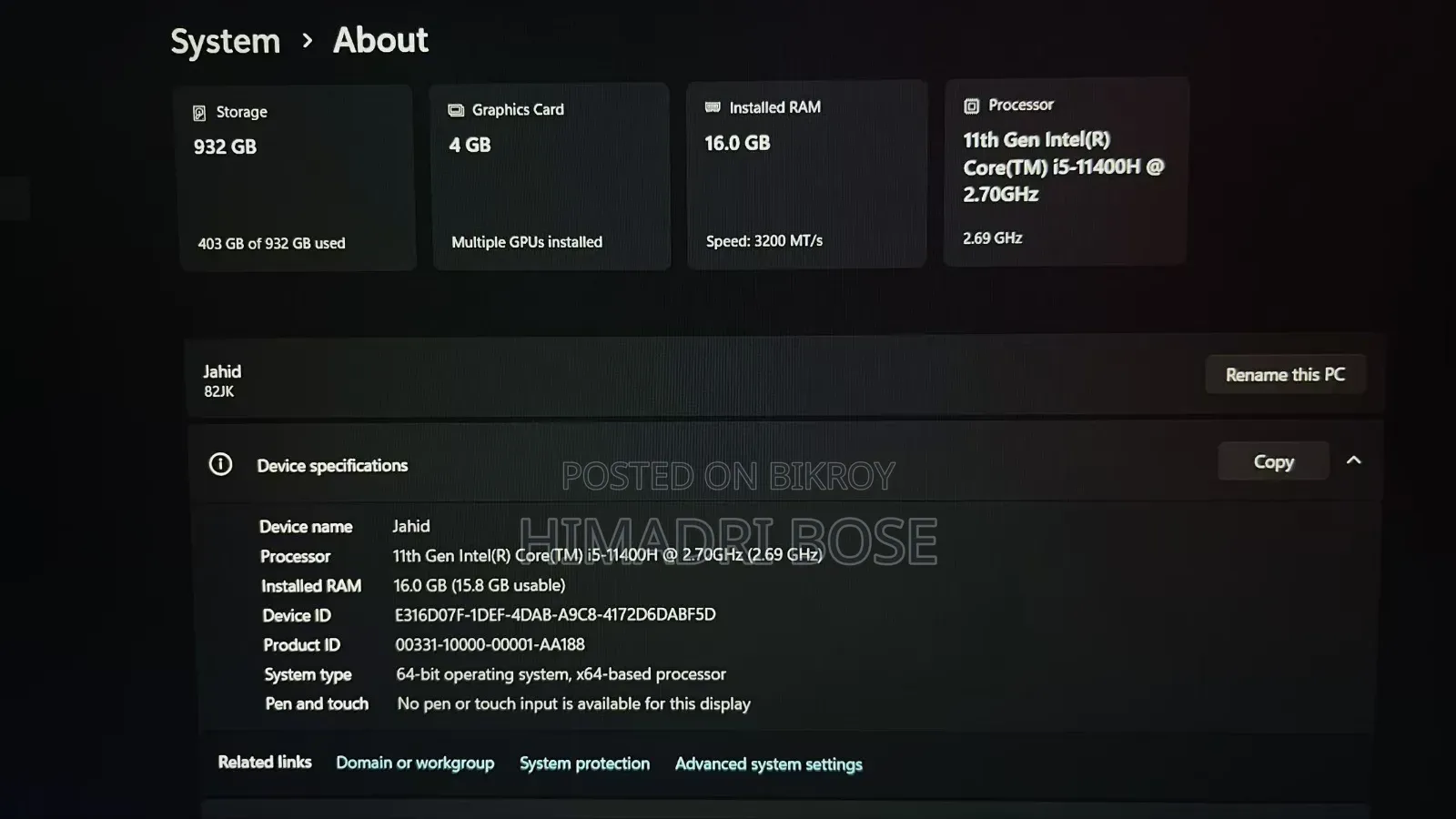Viewport: 1456px width, 819px height.
Task: Go back to System breadcrumb
Action: click(x=226, y=41)
